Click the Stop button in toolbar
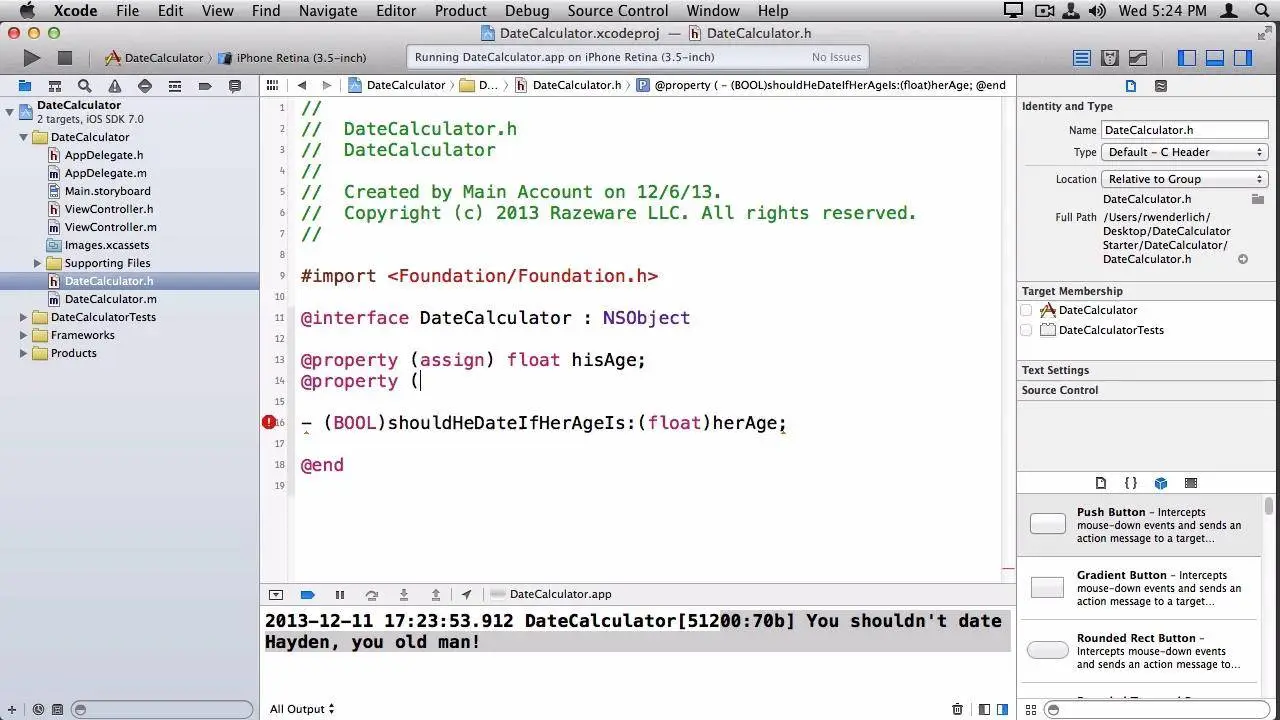The width and height of the screenshot is (1280, 720). pyautogui.click(x=65, y=58)
